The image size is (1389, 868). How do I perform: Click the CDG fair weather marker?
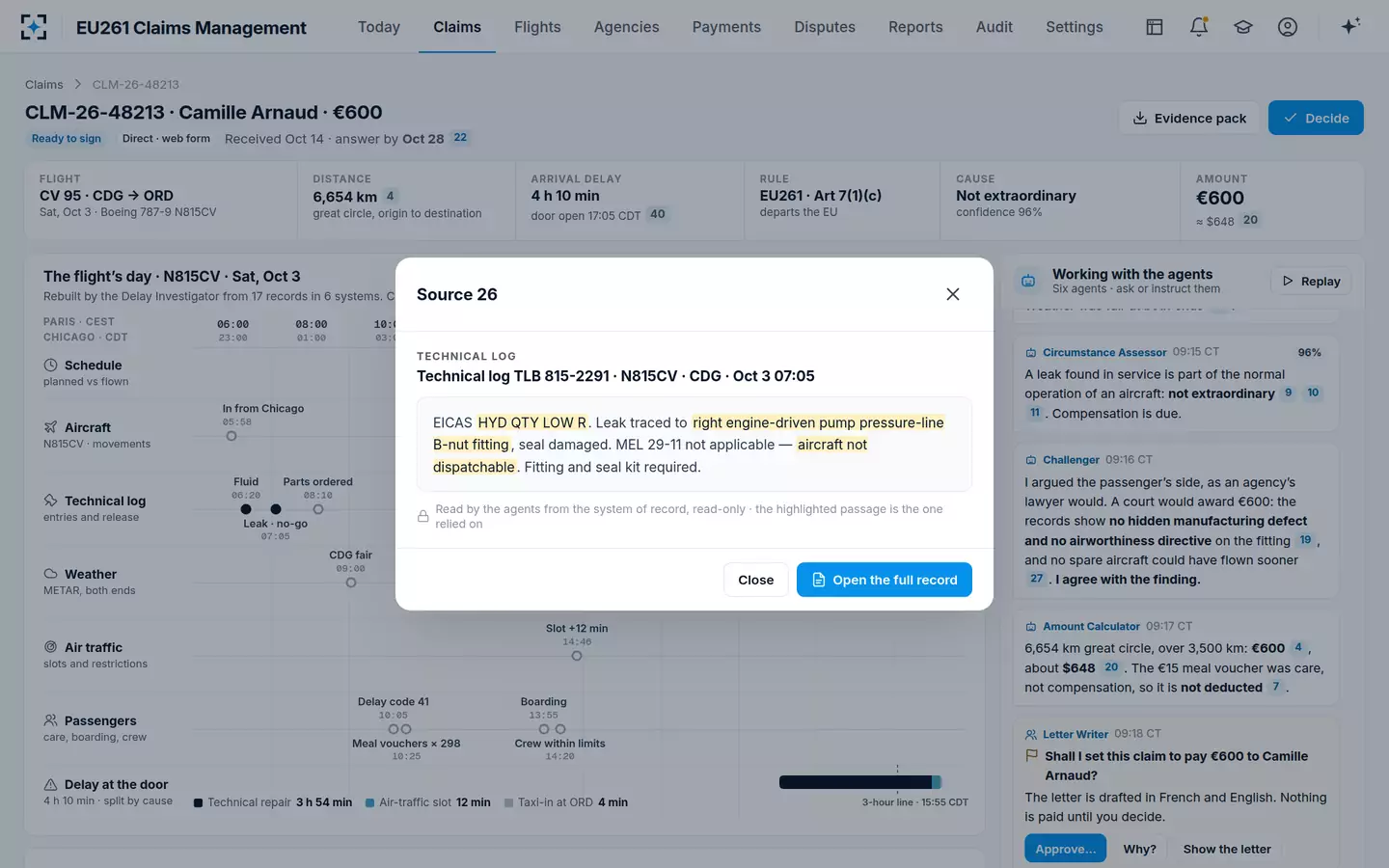tap(351, 583)
